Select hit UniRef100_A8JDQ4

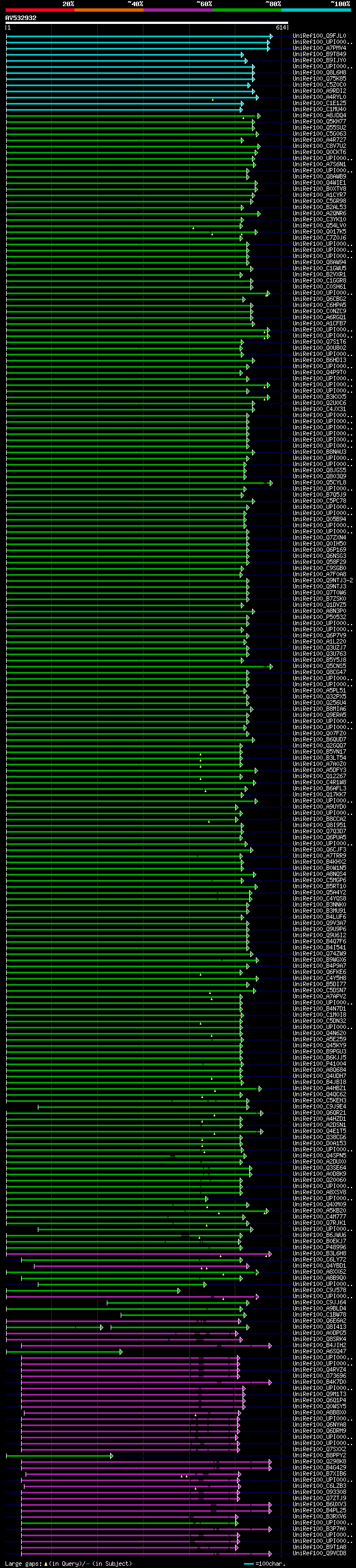(x=319, y=115)
